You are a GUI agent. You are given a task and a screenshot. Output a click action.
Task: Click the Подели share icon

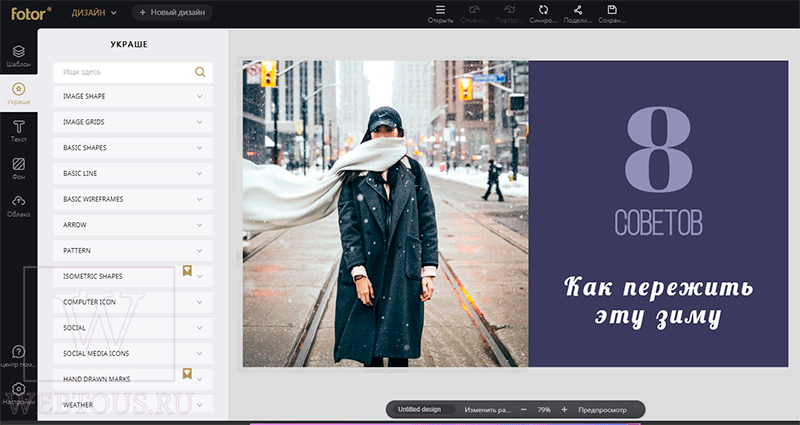point(578,10)
